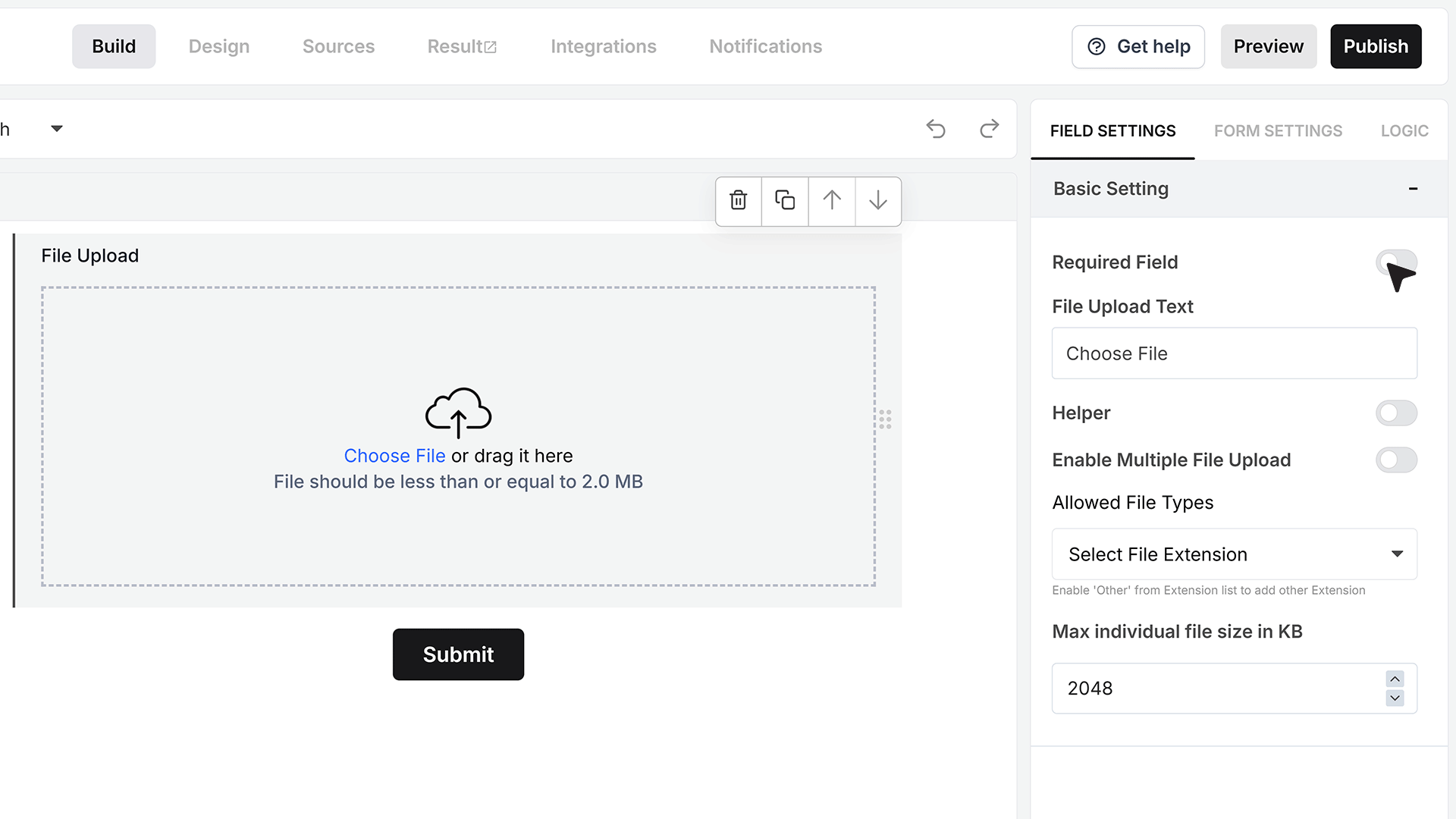The width and height of the screenshot is (1456, 819).
Task: Collapse the Basic Setting section
Action: (1413, 189)
